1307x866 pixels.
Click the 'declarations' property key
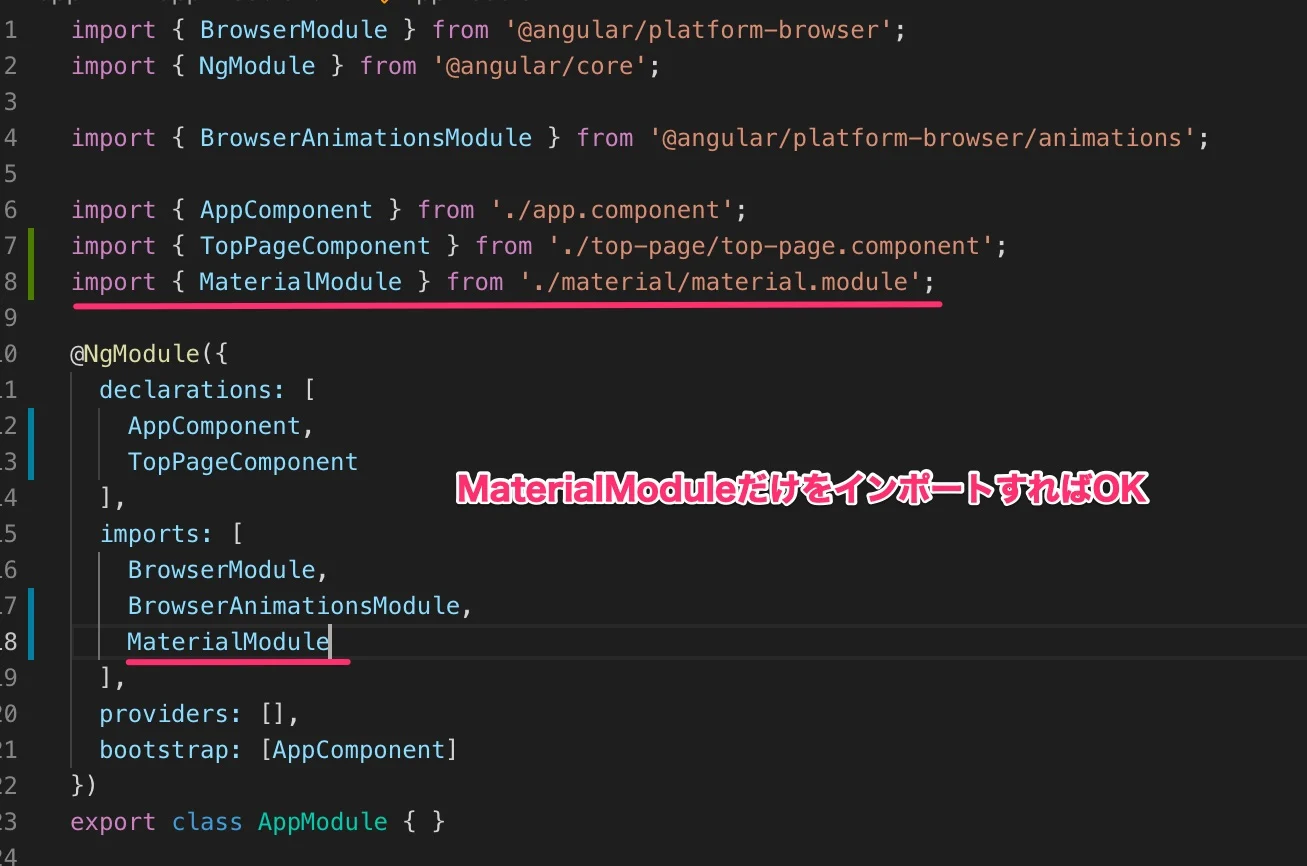pos(185,390)
